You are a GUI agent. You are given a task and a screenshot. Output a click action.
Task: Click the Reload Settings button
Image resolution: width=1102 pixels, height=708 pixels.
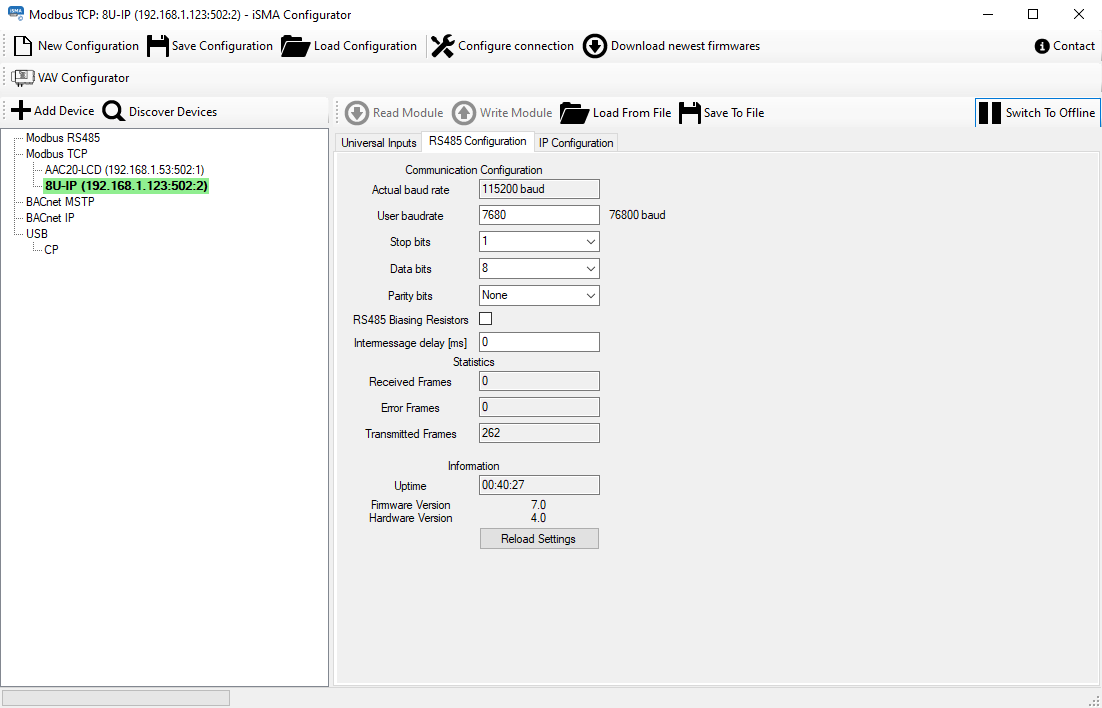539,538
